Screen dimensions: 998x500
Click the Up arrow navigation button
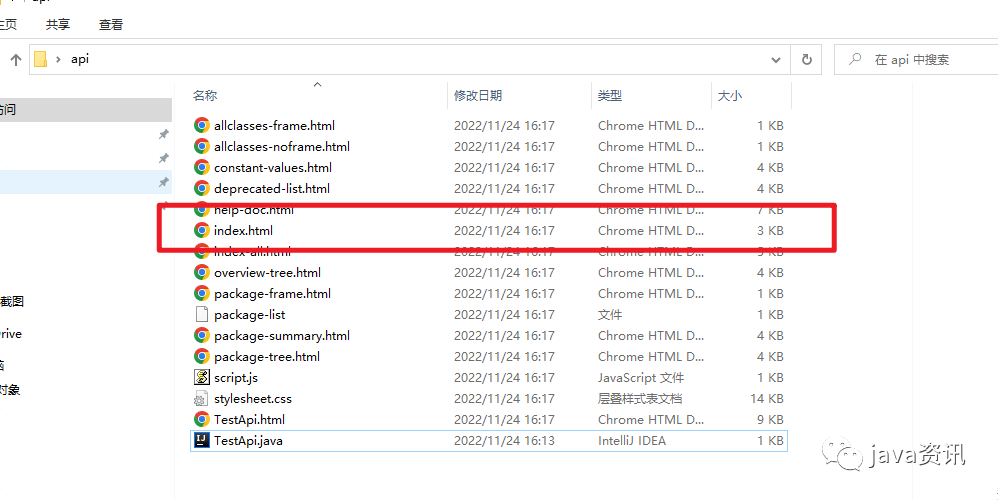pyautogui.click(x=16, y=60)
